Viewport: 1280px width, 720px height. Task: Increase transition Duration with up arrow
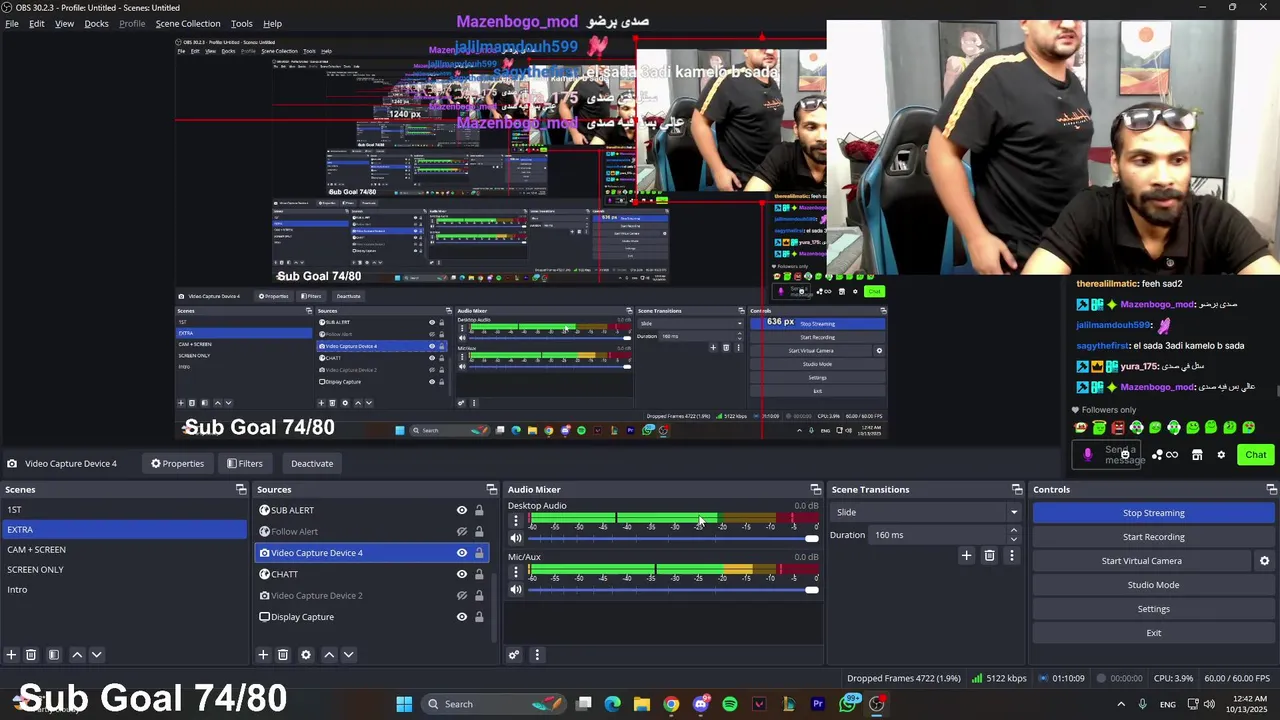tap(1014, 531)
